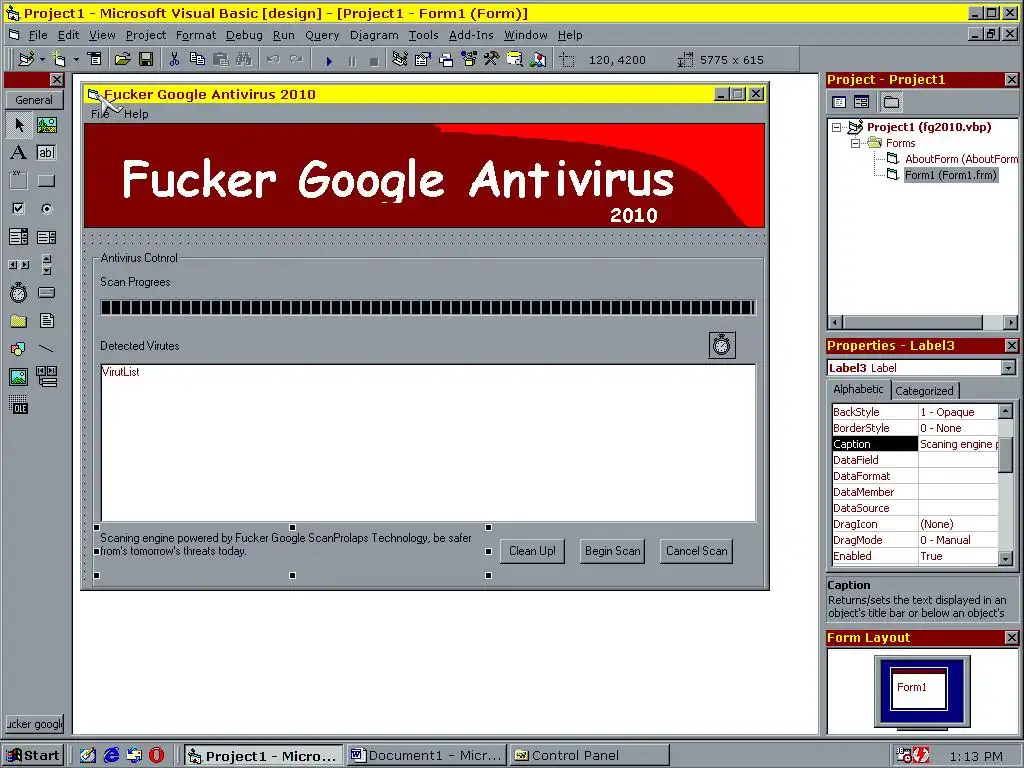Image resolution: width=1024 pixels, height=768 pixels.
Task: Click the Begin Scan button
Action: 613,551
